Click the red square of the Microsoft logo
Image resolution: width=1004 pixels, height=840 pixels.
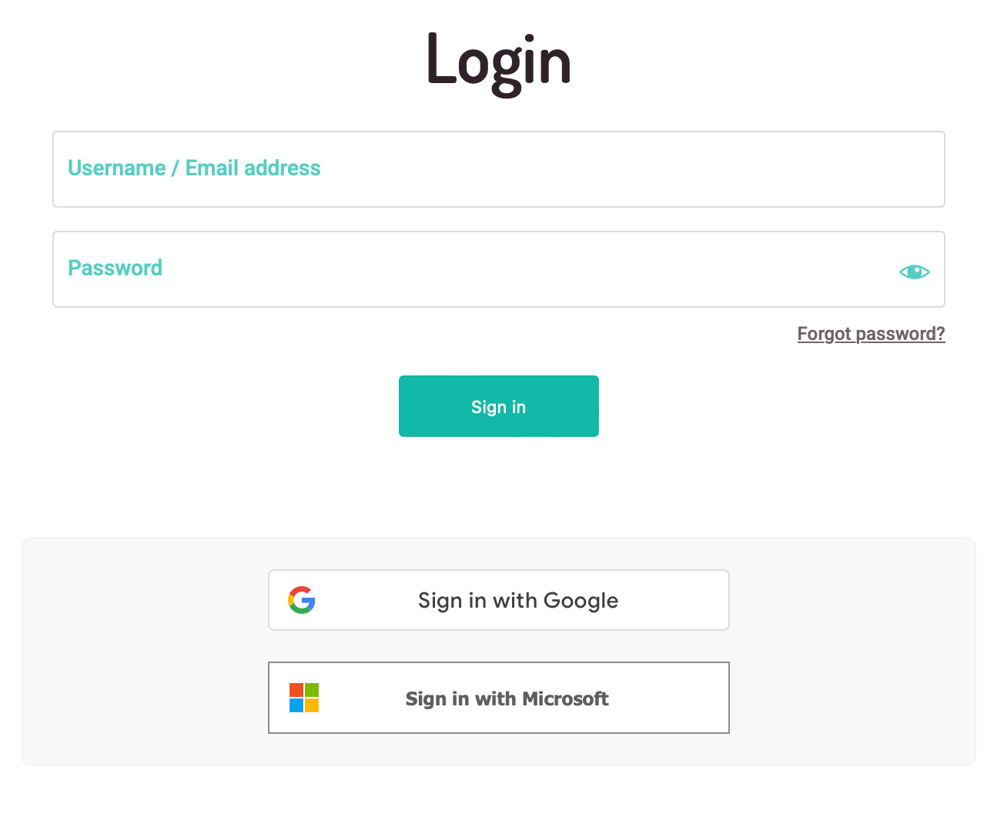[x=296, y=690]
